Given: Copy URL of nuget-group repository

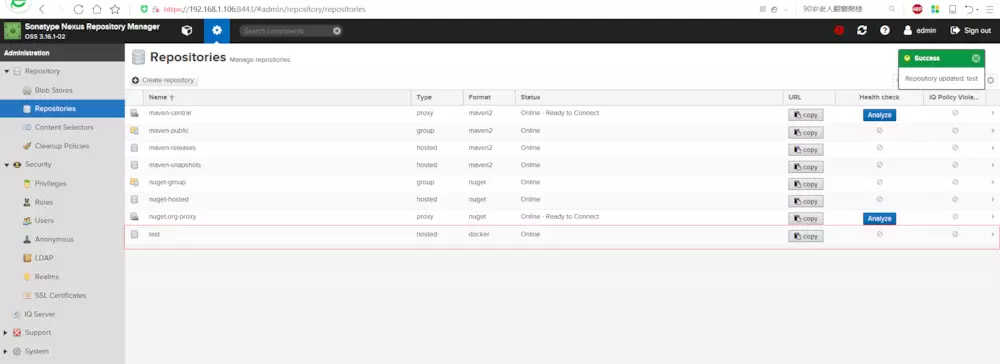Looking at the screenshot, I should (x=805, y=184).
